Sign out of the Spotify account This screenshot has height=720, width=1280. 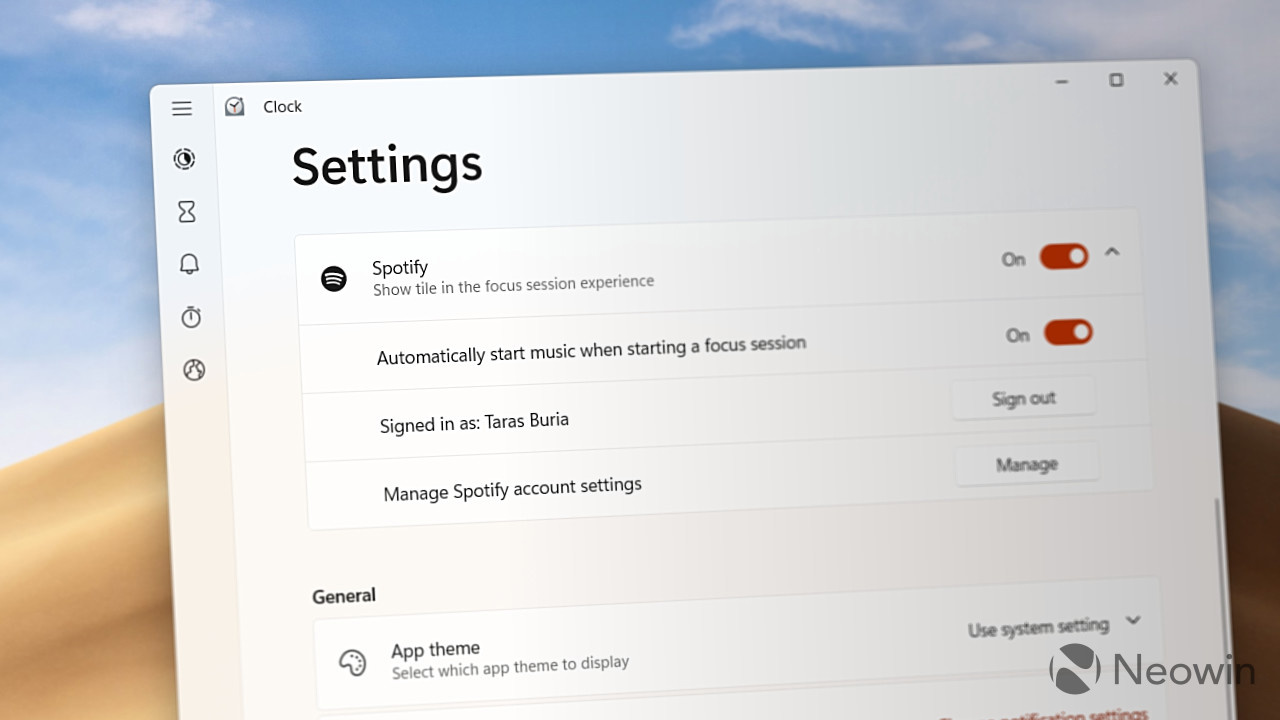[x=1023, y=397]
